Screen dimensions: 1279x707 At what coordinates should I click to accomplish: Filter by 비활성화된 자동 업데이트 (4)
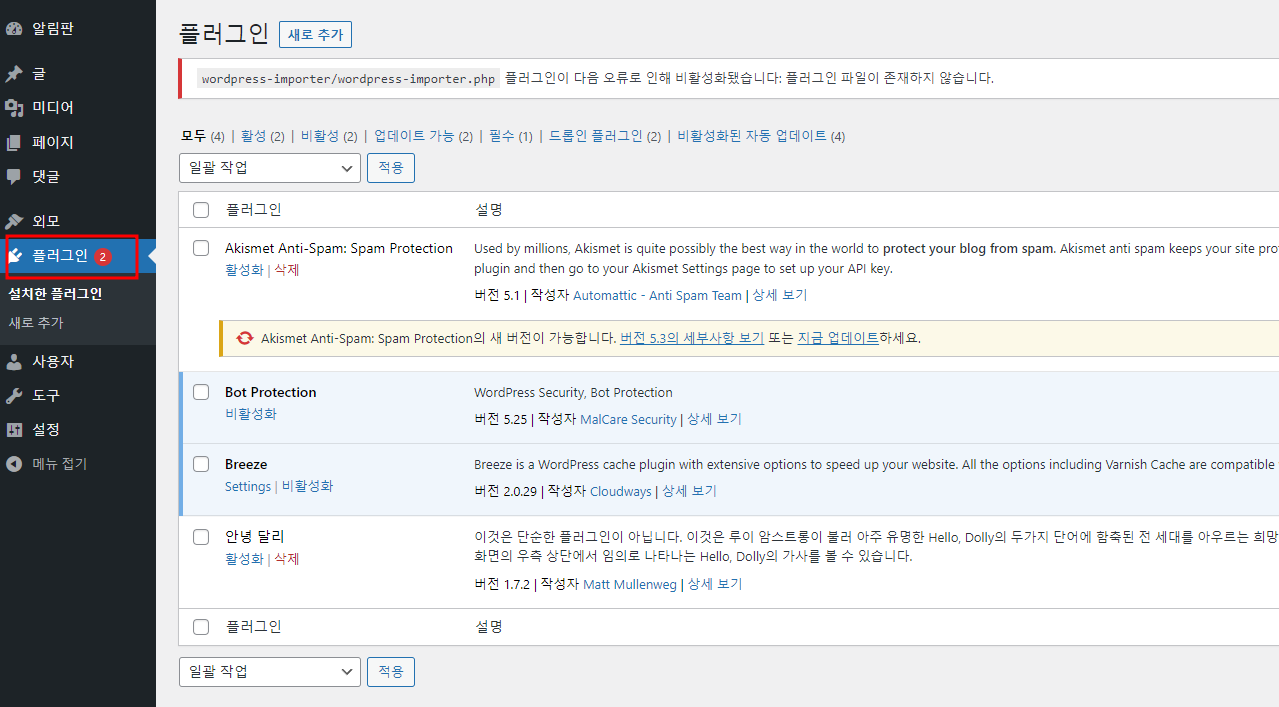(x=761, y=136)
